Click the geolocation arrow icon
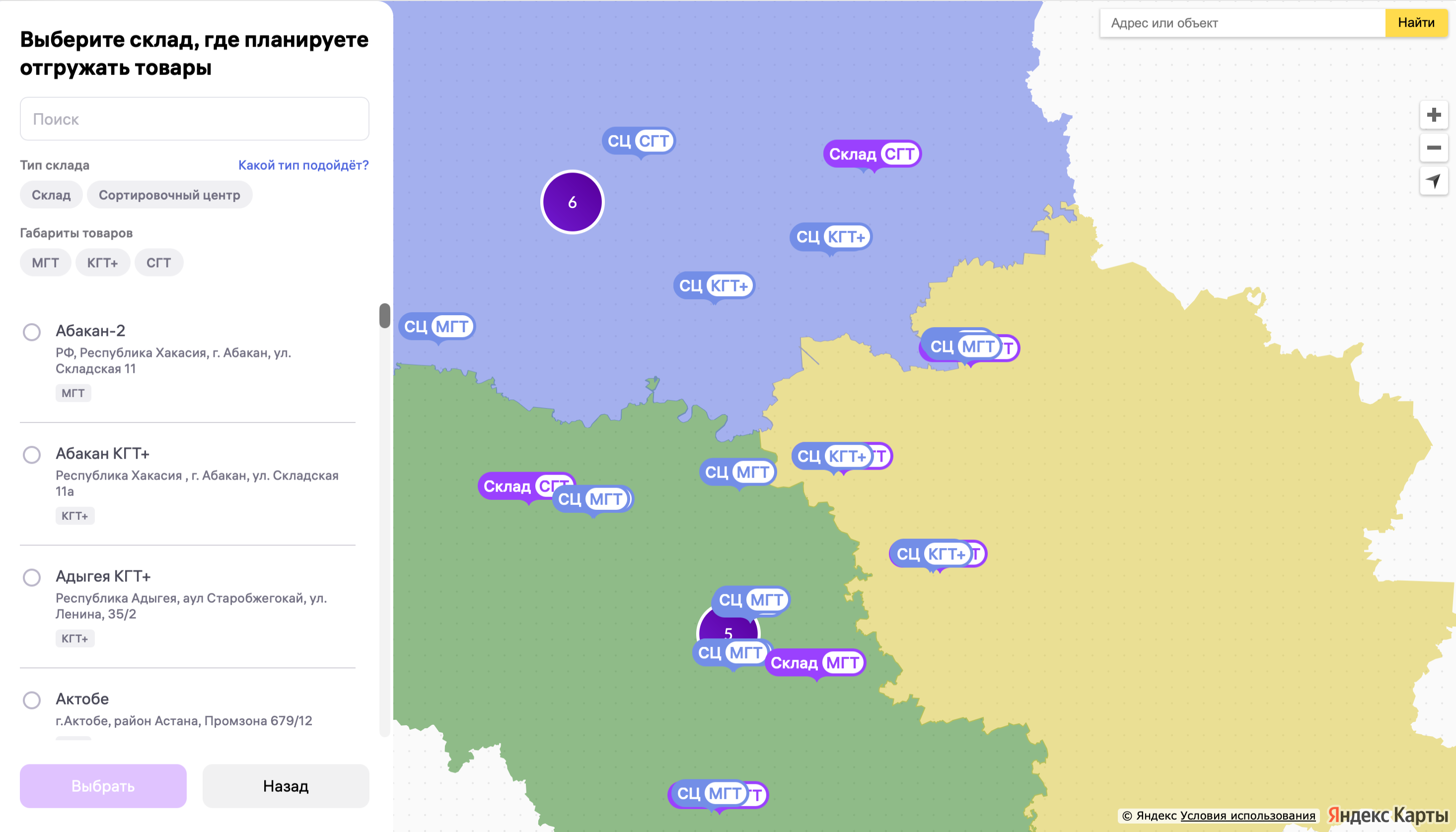The image size is (1456, 832). (1433, 181)
